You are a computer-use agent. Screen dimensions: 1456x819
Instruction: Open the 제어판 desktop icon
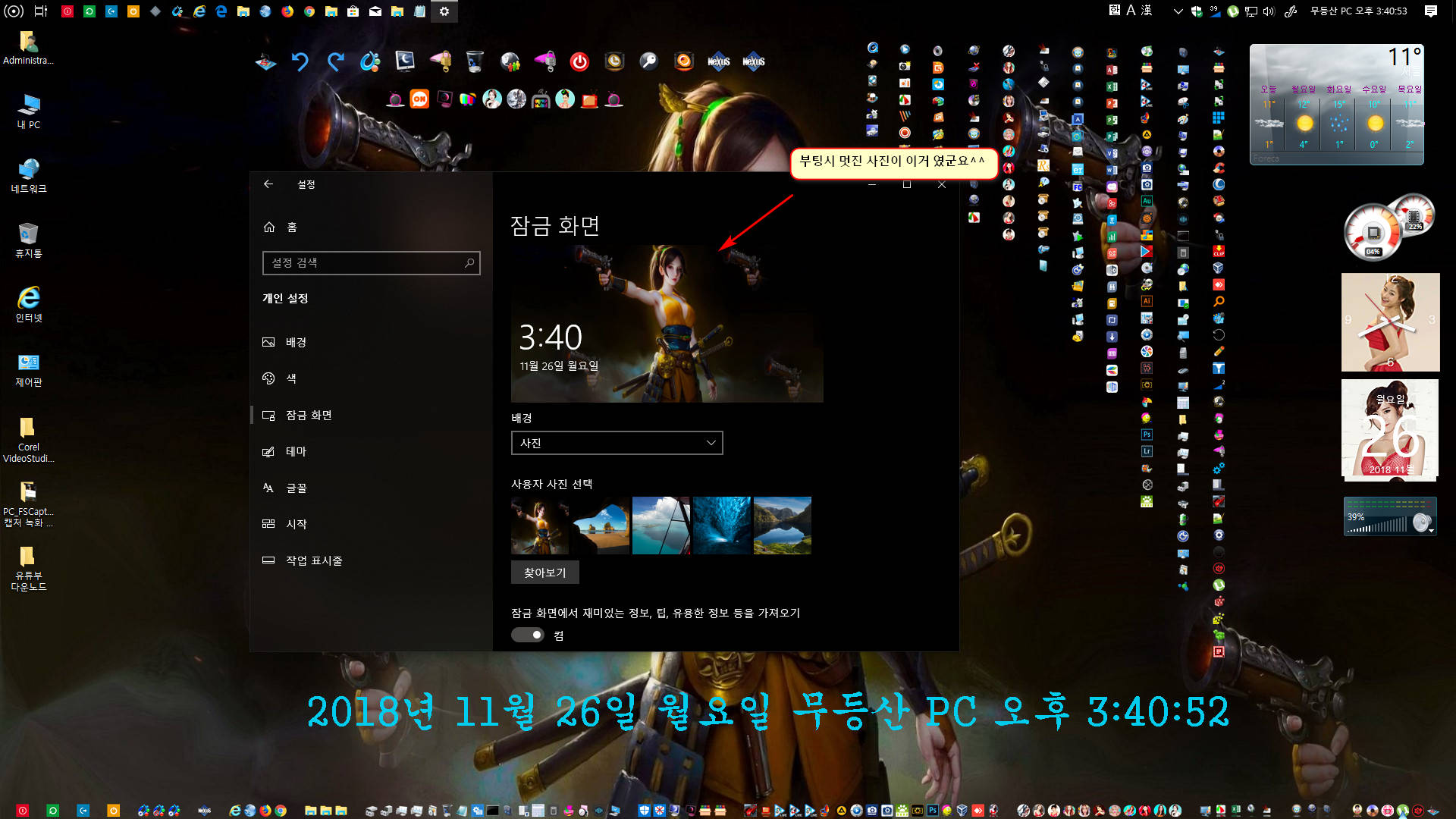(x=29, y=369)
